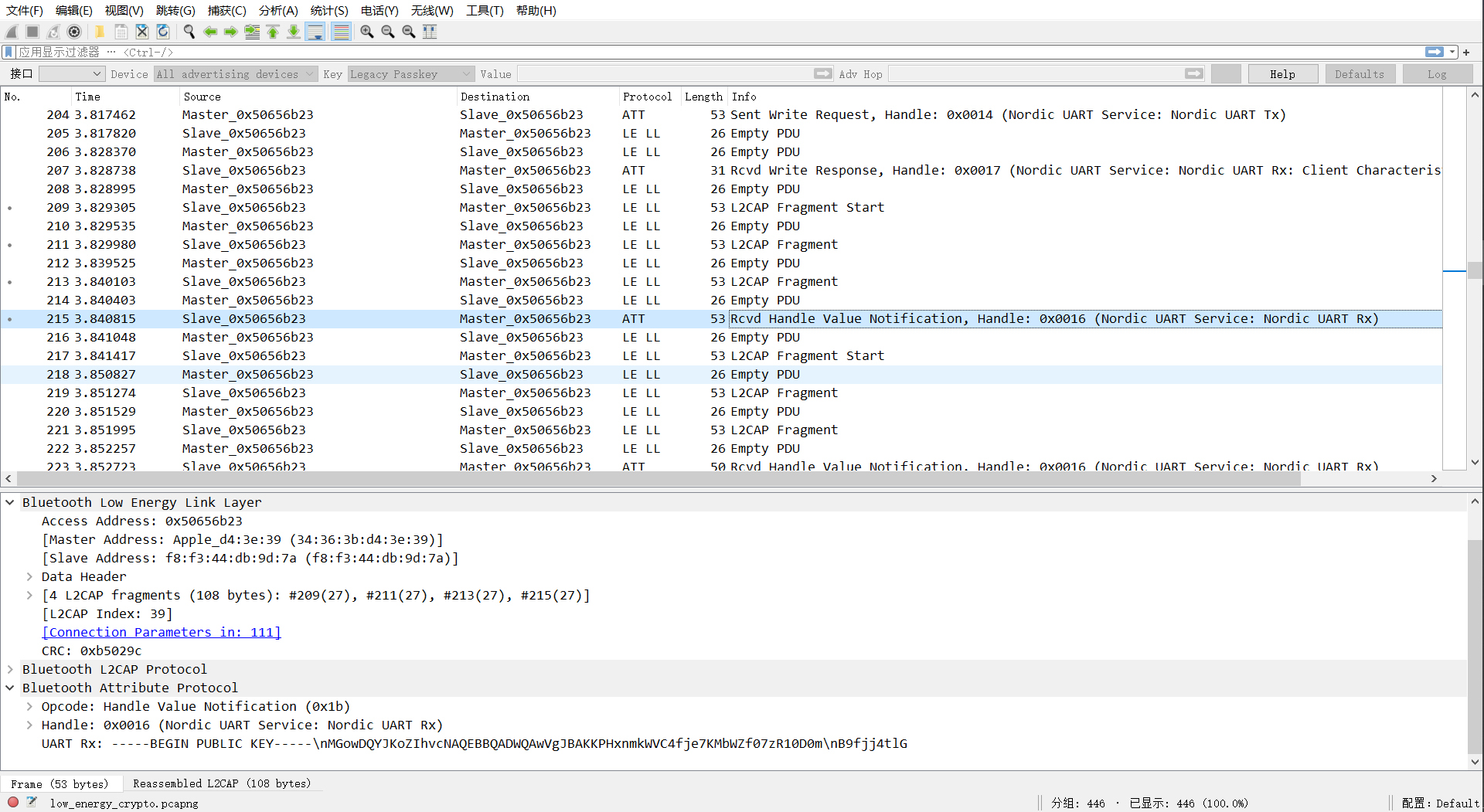The height and width of the screenshot is (812, 1484).
Task: Collapse Bluetooth Attribute Protocol section
Action: coord(10,688)
